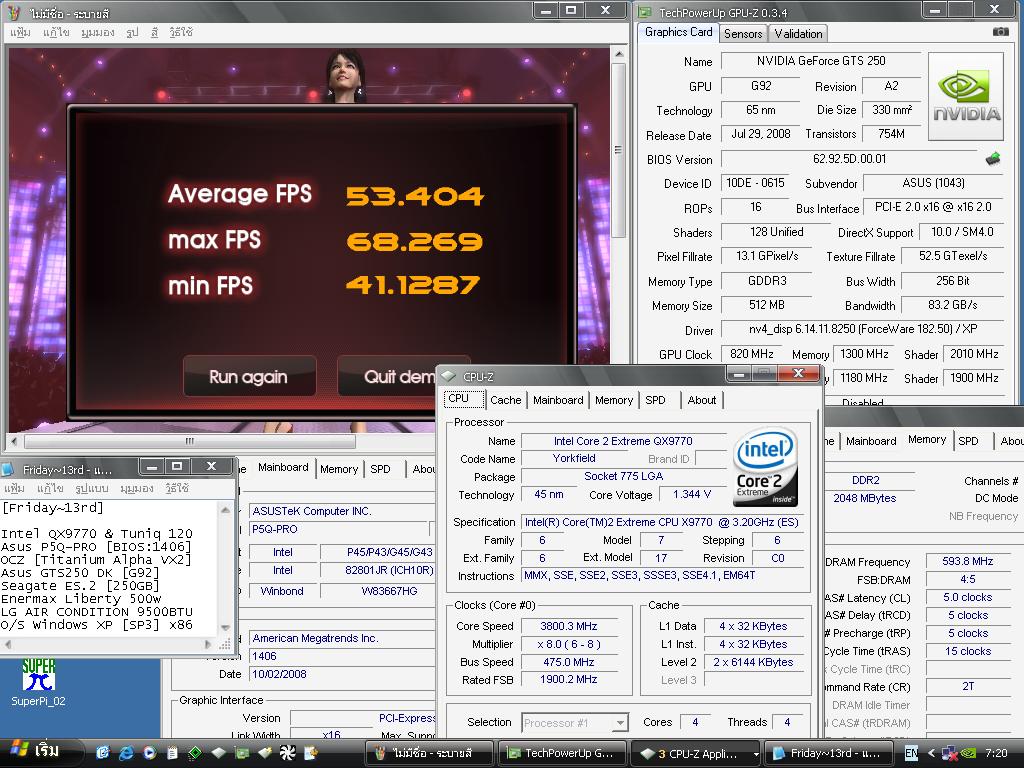
Task: Click Paint horizontal scrollbar left arrow
Action: tap(14, 441)
